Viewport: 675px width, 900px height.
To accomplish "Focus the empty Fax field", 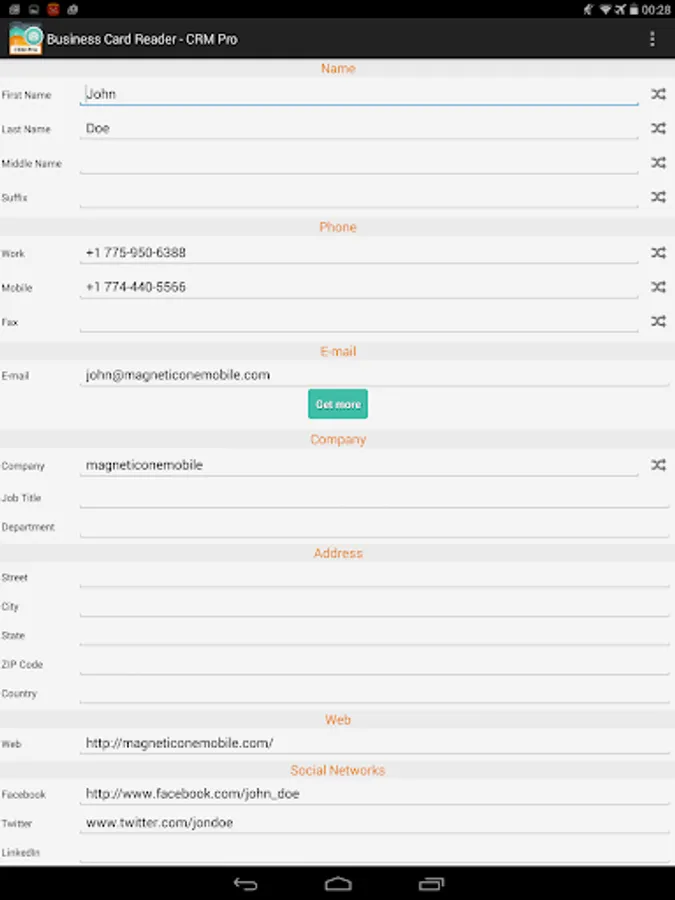I will 359,321.
